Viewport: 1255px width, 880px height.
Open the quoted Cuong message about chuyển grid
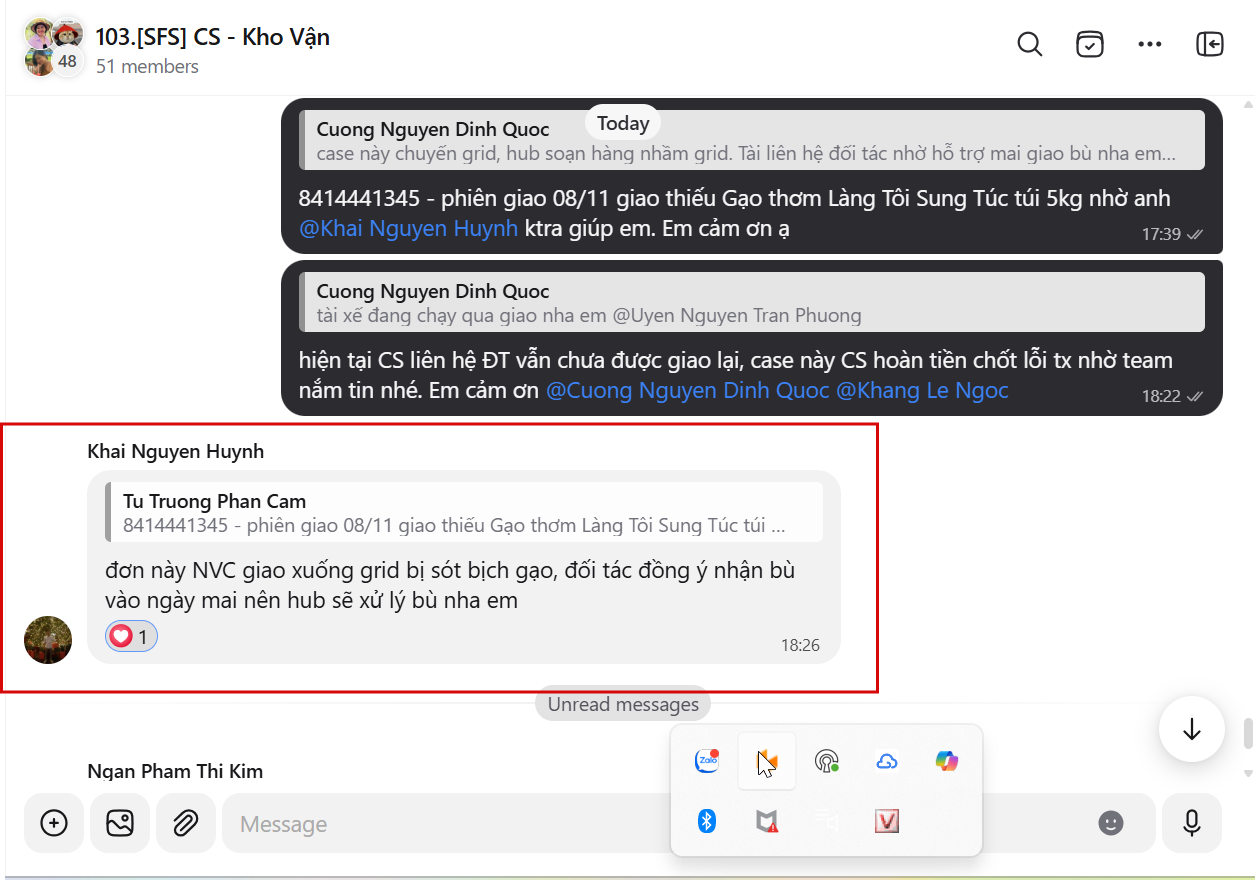click(752, 140)
